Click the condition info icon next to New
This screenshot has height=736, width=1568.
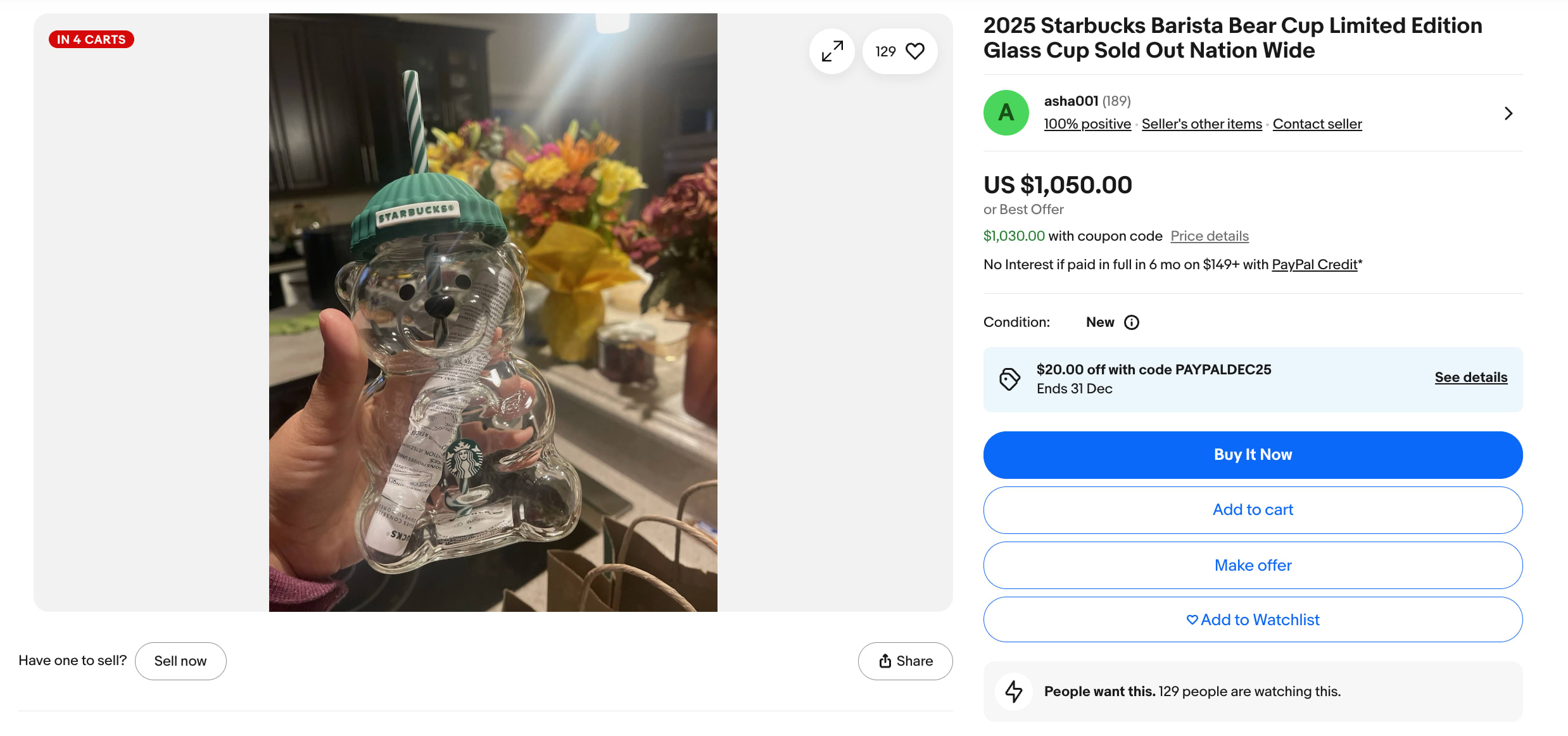click(x=1131, y=322)
